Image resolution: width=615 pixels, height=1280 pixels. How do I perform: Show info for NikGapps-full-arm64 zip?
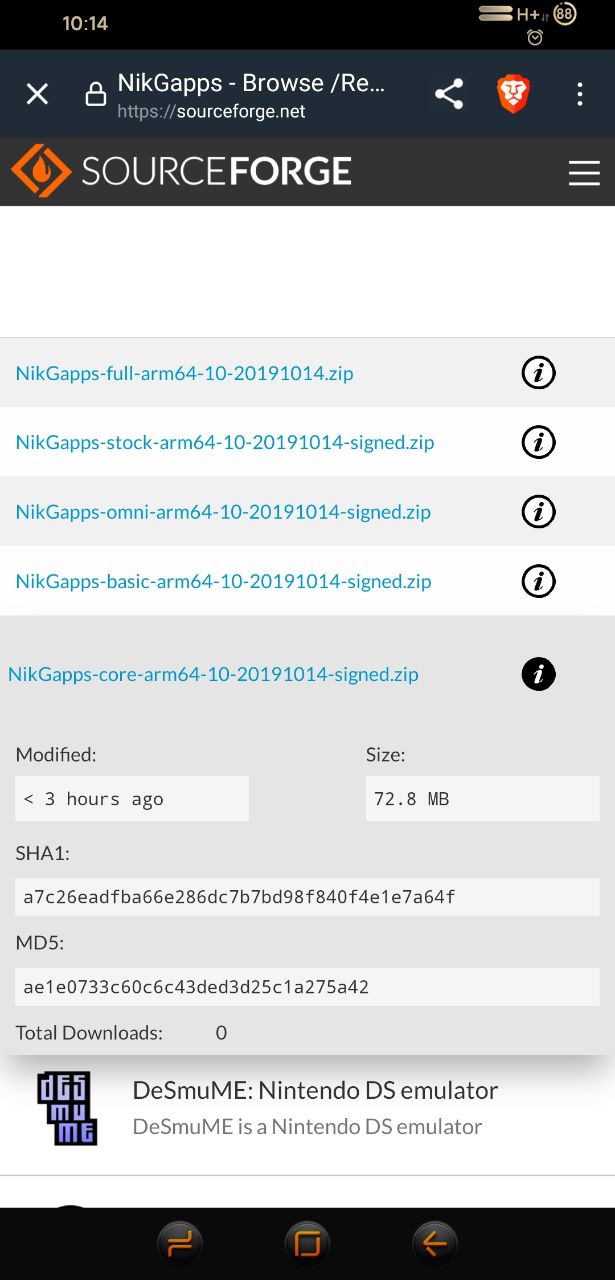tap(538, 373)
